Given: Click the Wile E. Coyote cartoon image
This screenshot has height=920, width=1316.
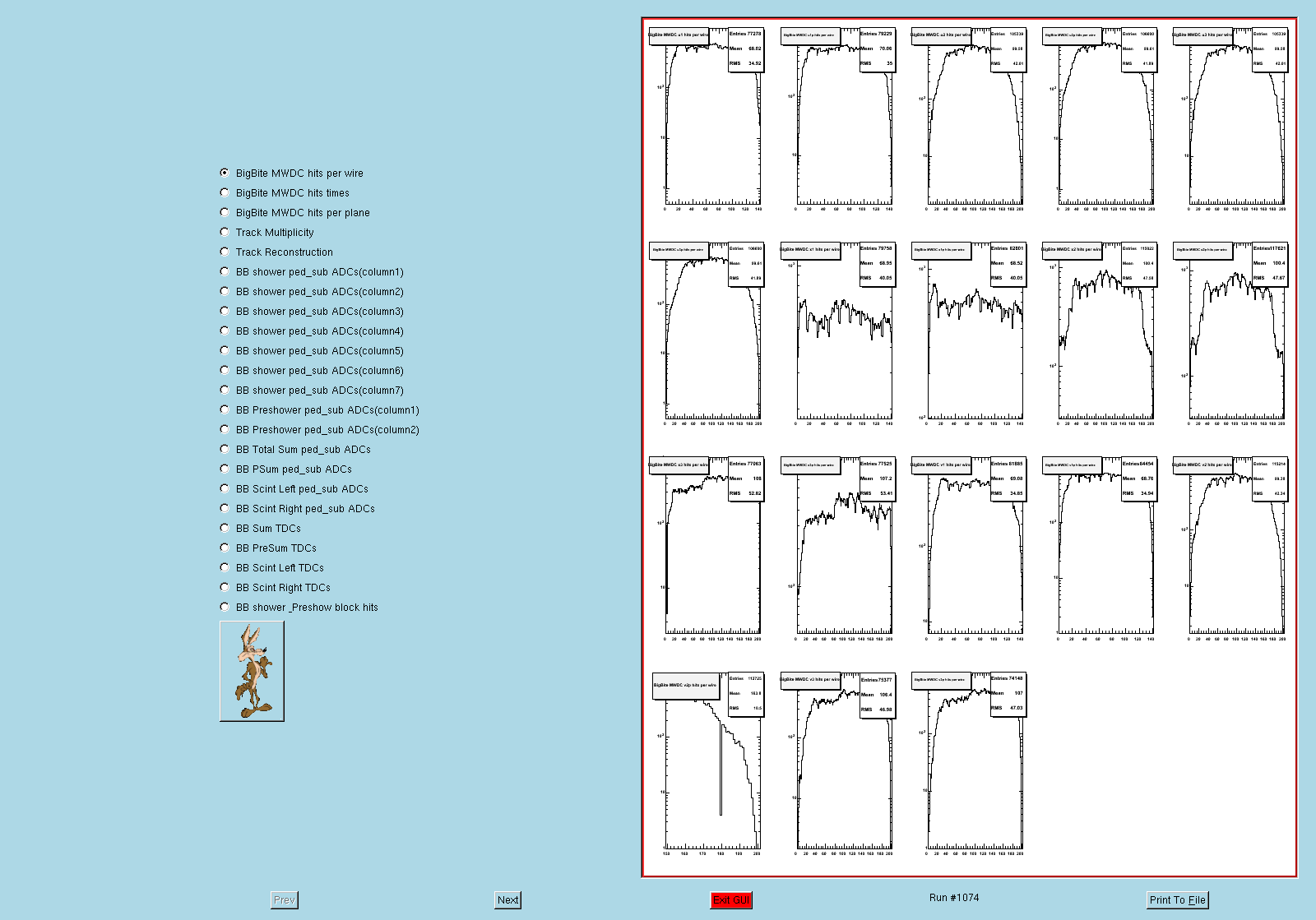Looking at the screenshot, I should point(252,671).
